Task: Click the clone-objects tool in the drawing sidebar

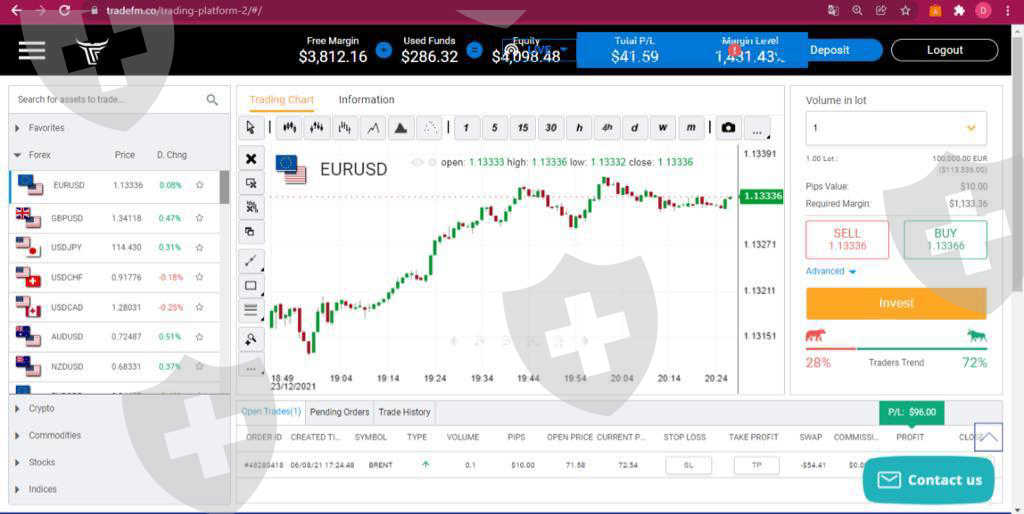Action: tap(251, 232)
